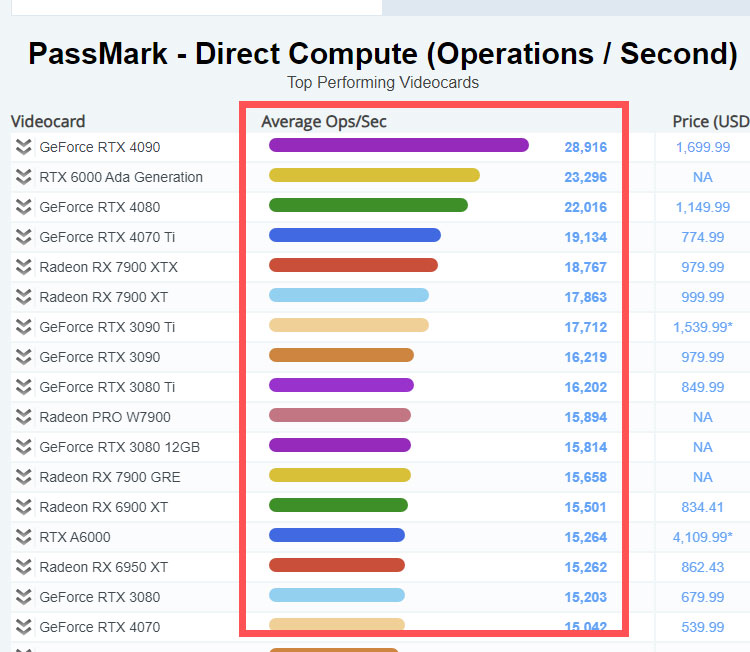
Task: Expand the Radeon PRO W7900 row chevron
Action: coord(24,417)
